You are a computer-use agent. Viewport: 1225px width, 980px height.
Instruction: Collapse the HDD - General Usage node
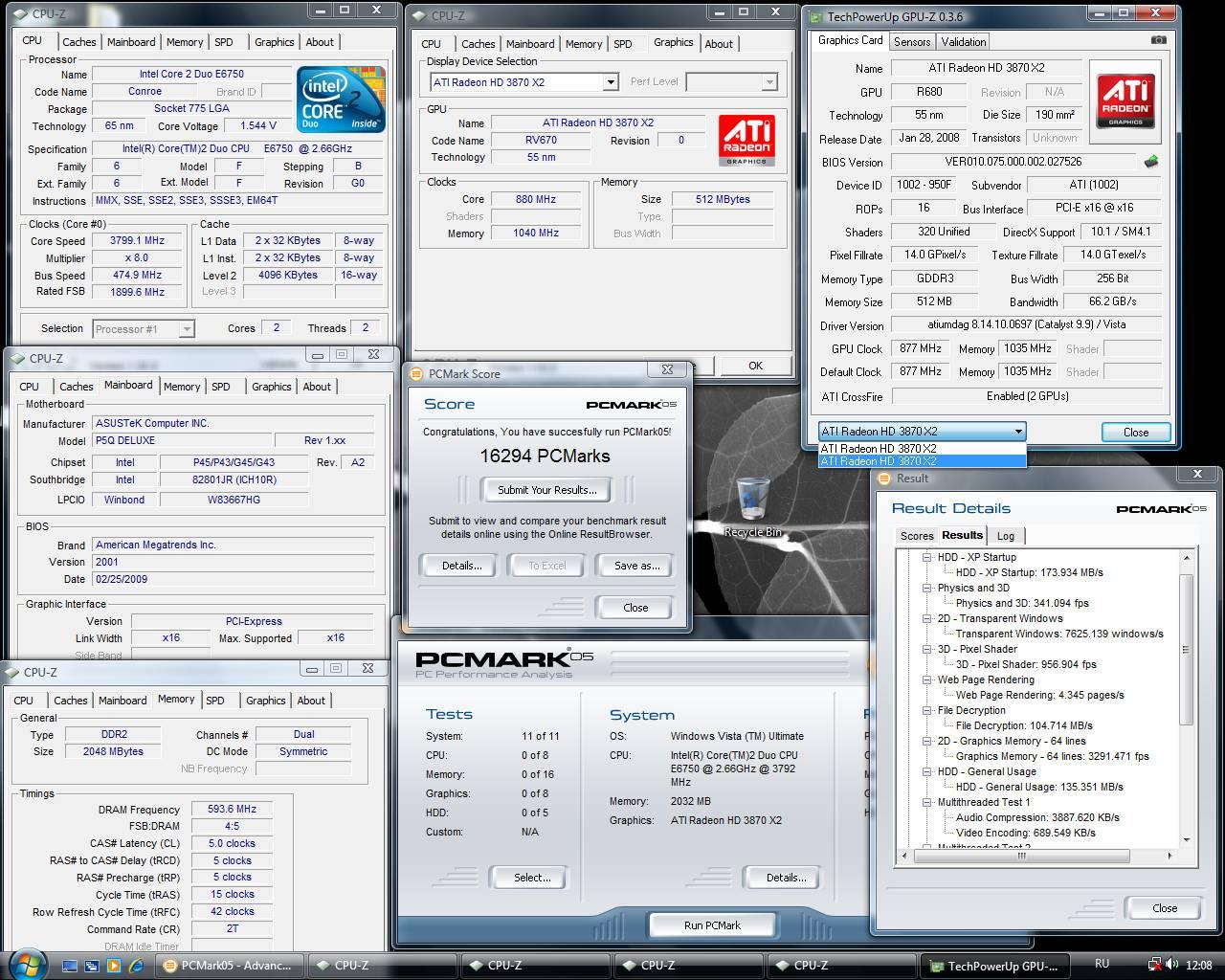(x=926, y=771)
